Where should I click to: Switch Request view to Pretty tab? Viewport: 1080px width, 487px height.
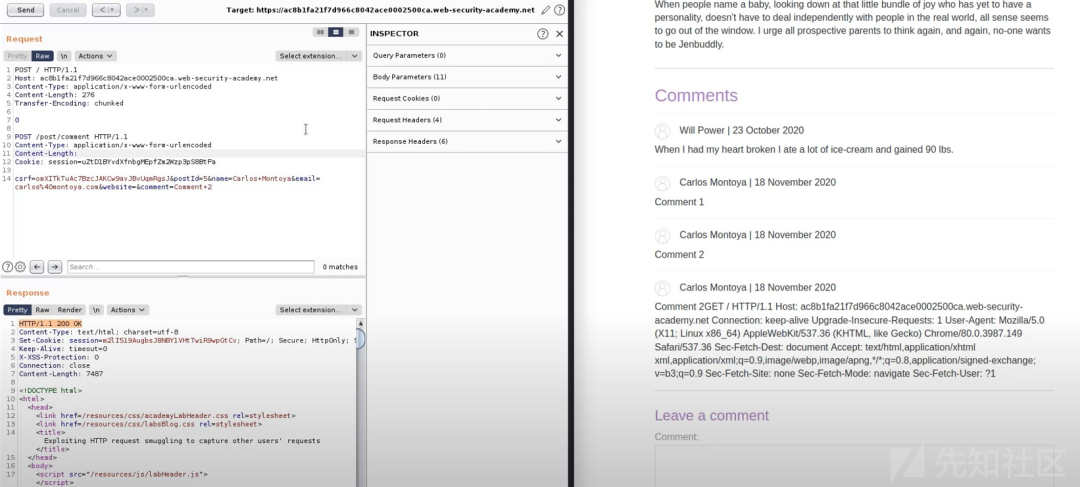pos(17,56)
